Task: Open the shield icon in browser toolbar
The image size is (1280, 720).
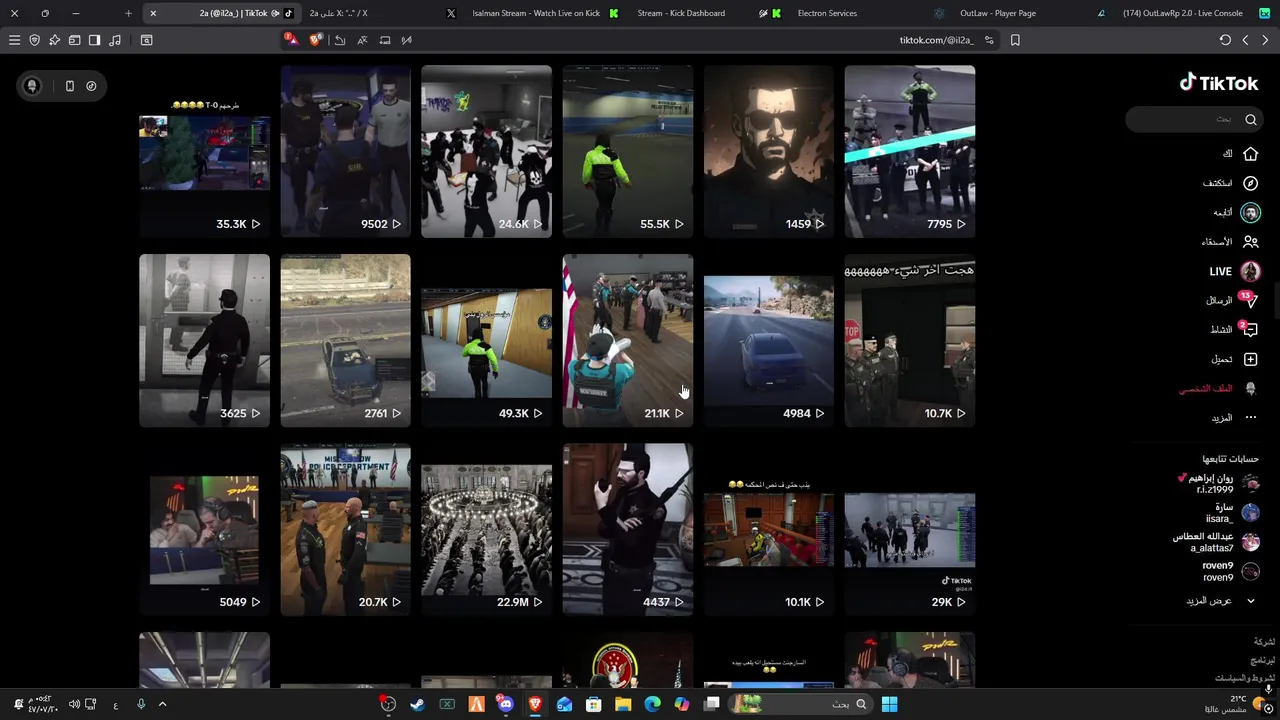Action: [x=35, y=40]
